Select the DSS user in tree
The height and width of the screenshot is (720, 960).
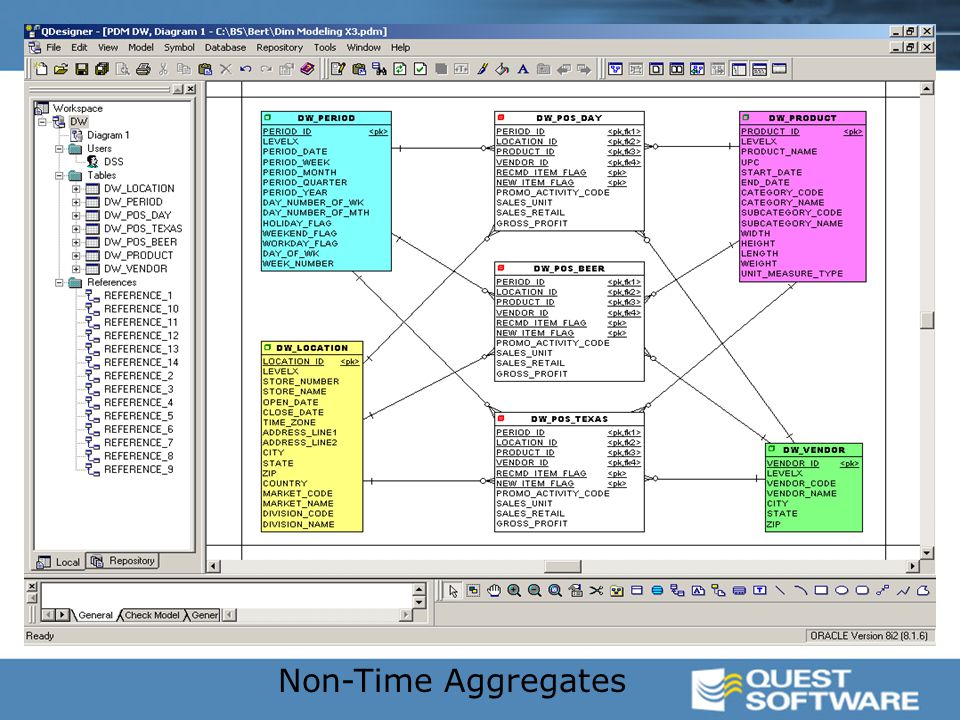pyautogui.click(x=113, y=162)
